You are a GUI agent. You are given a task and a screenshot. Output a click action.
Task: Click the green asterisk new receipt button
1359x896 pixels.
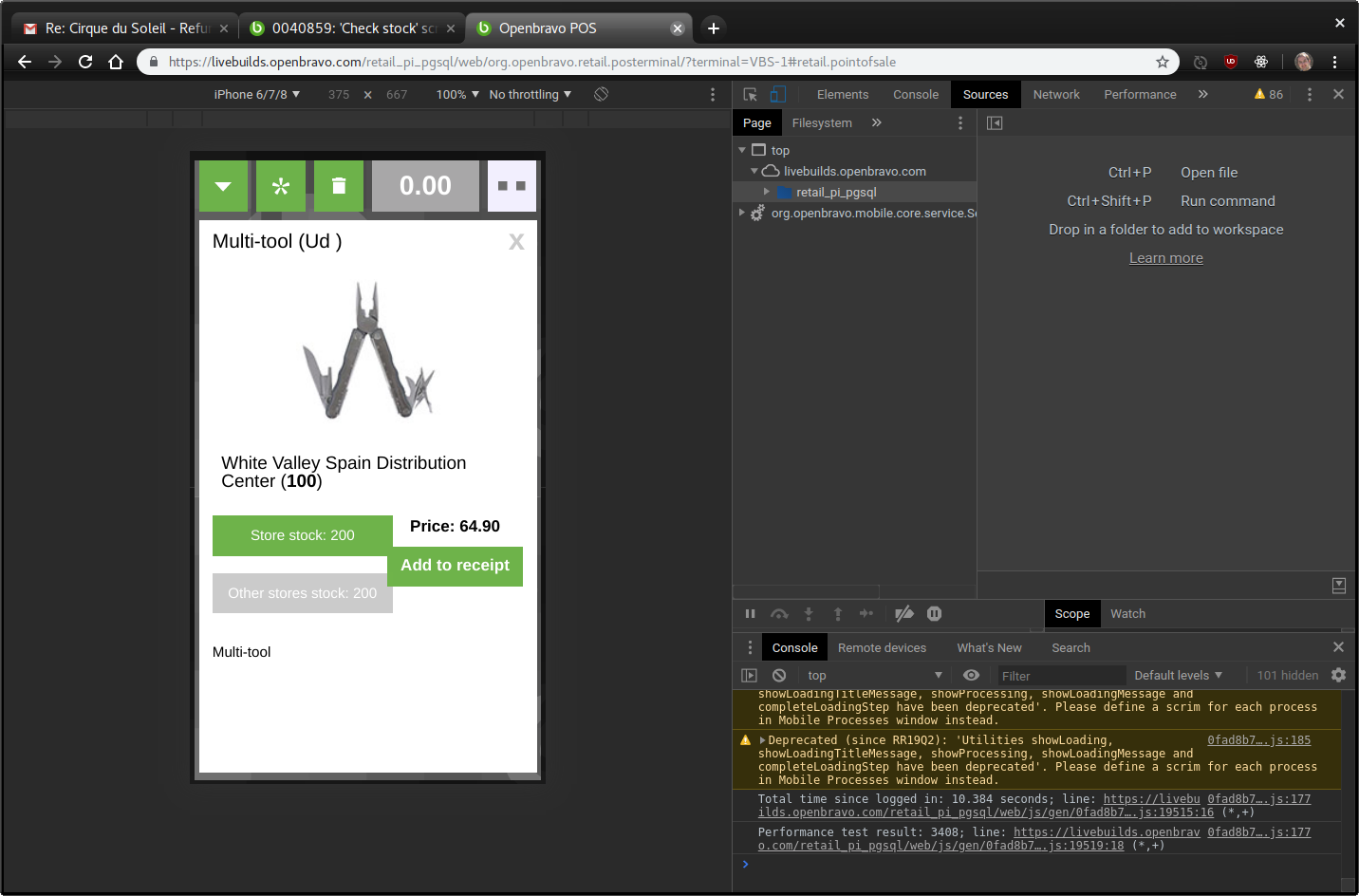coord(281,186)
